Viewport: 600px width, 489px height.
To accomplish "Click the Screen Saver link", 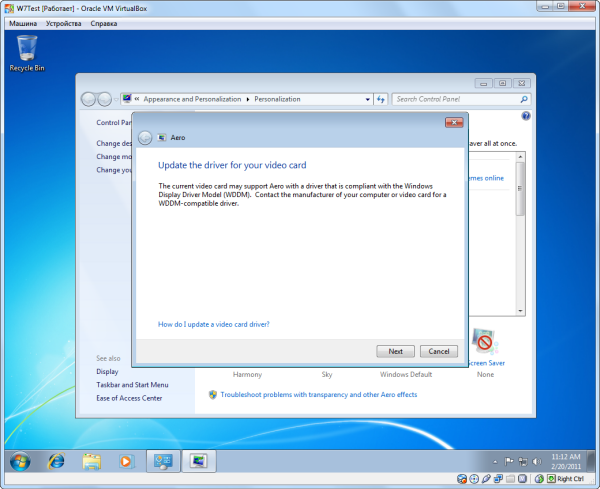I will (x=486, y=363).
